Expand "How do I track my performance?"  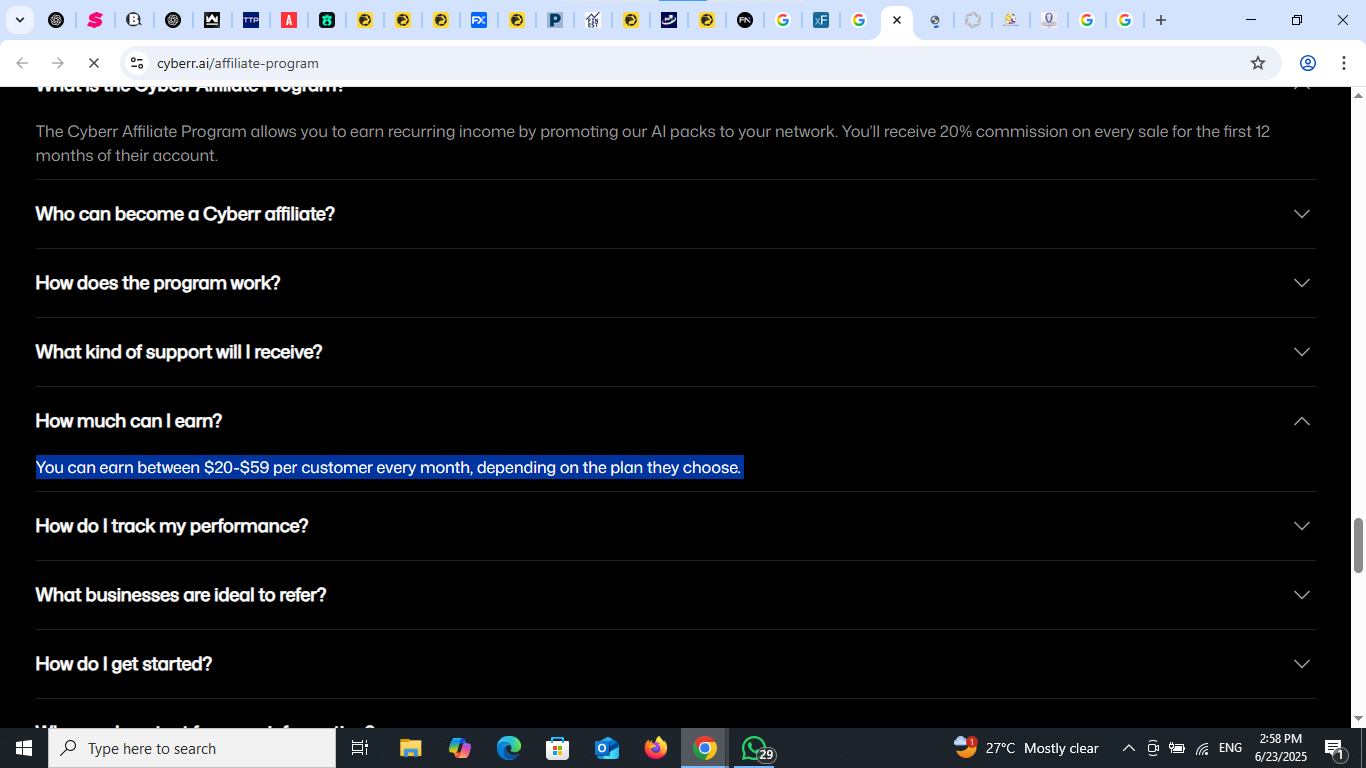pyautogui.click(x=675, y=526)
